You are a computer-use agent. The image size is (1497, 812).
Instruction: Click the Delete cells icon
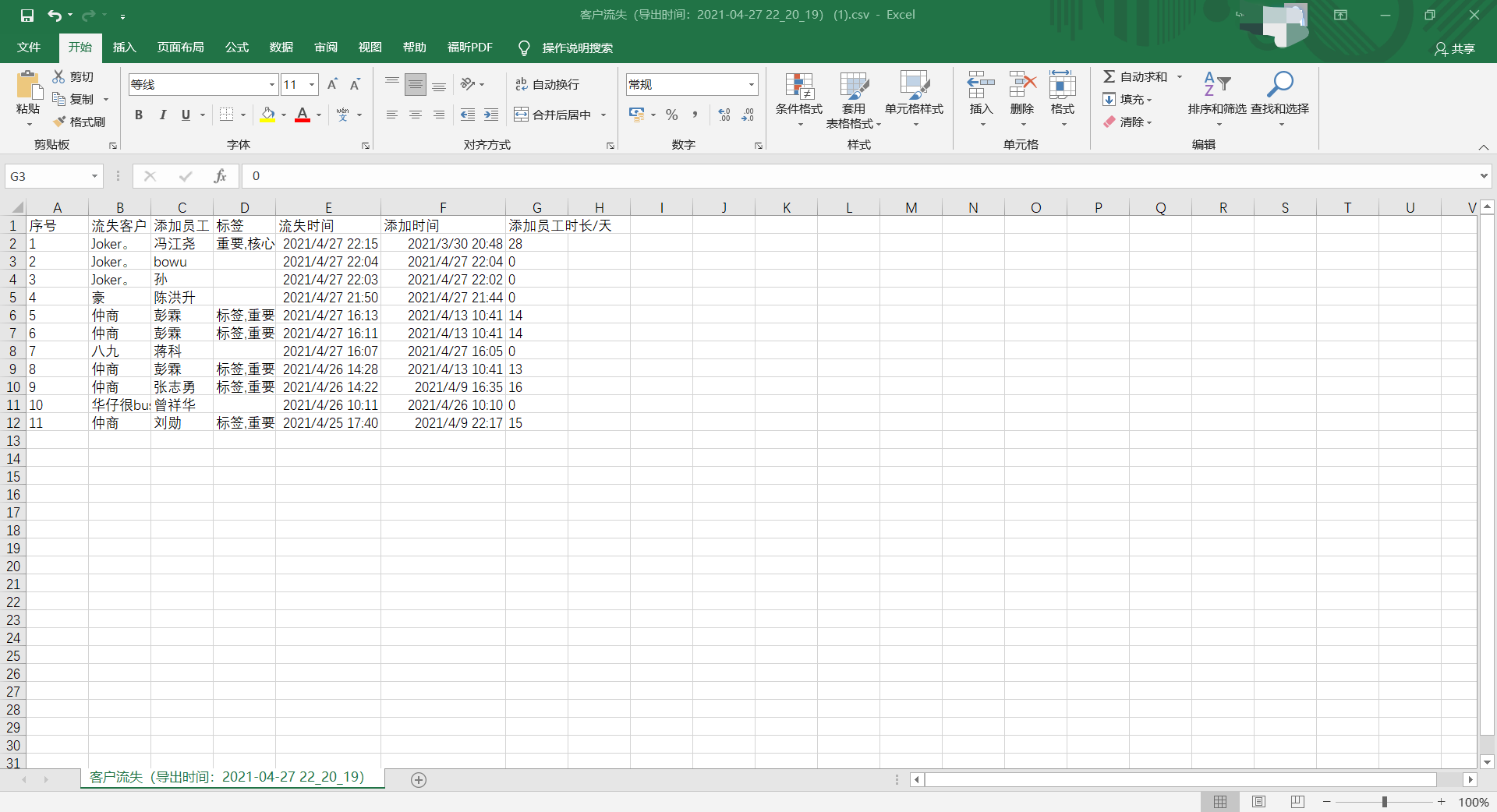pyautogui.click(x=1022, y=84)
